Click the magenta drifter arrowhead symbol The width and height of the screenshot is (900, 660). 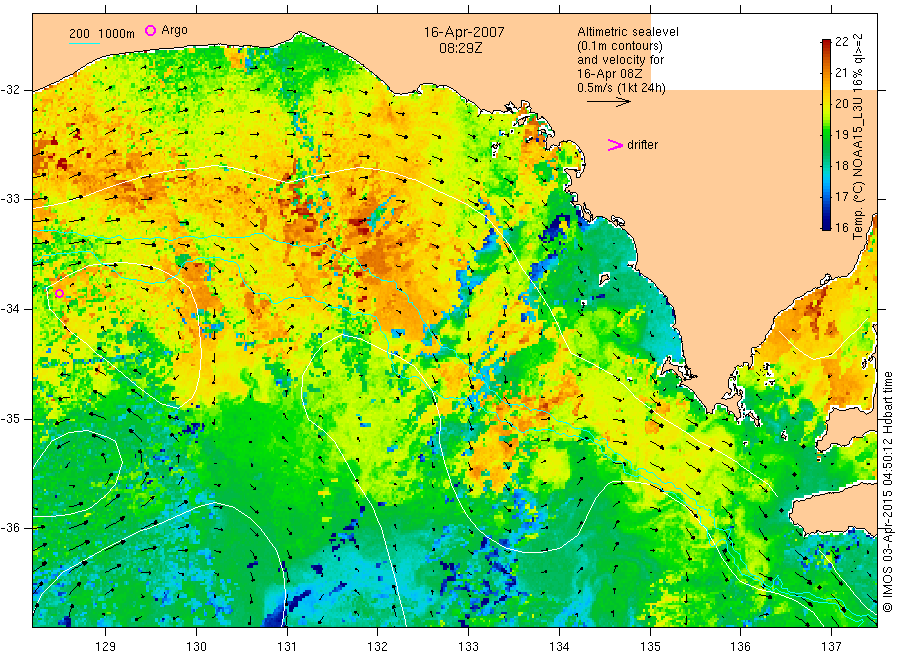click(x=615, y=145)
